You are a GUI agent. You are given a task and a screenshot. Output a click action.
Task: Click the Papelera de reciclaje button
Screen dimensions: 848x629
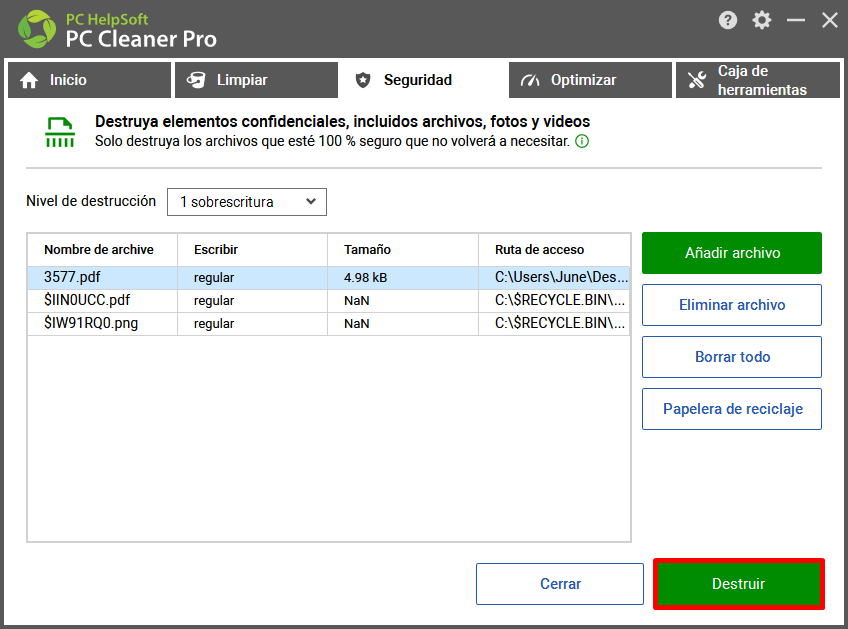tap(732, 409)
